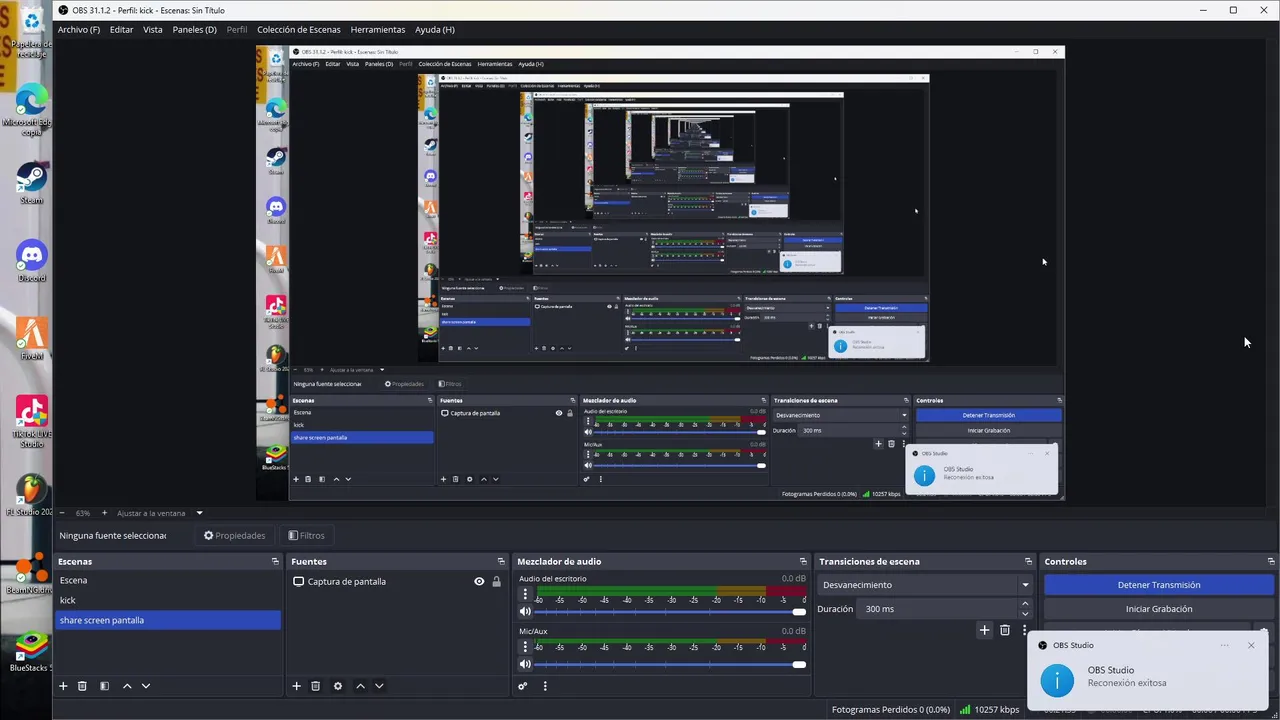Undock the Fuentes panel
This screenshot has height=720, width=1280.
click(x=501, y=562)
